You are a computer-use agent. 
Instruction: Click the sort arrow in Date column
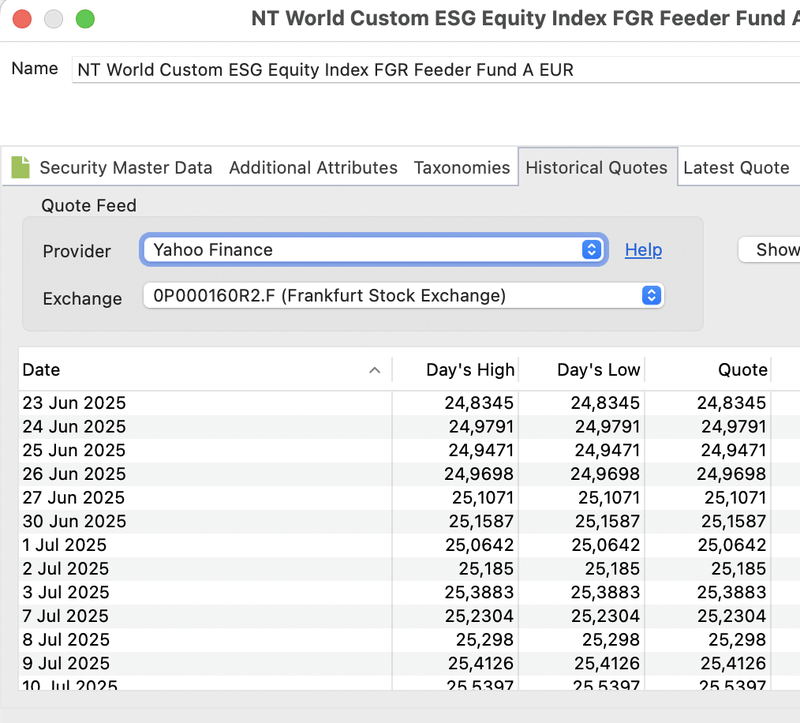[374, 370]
